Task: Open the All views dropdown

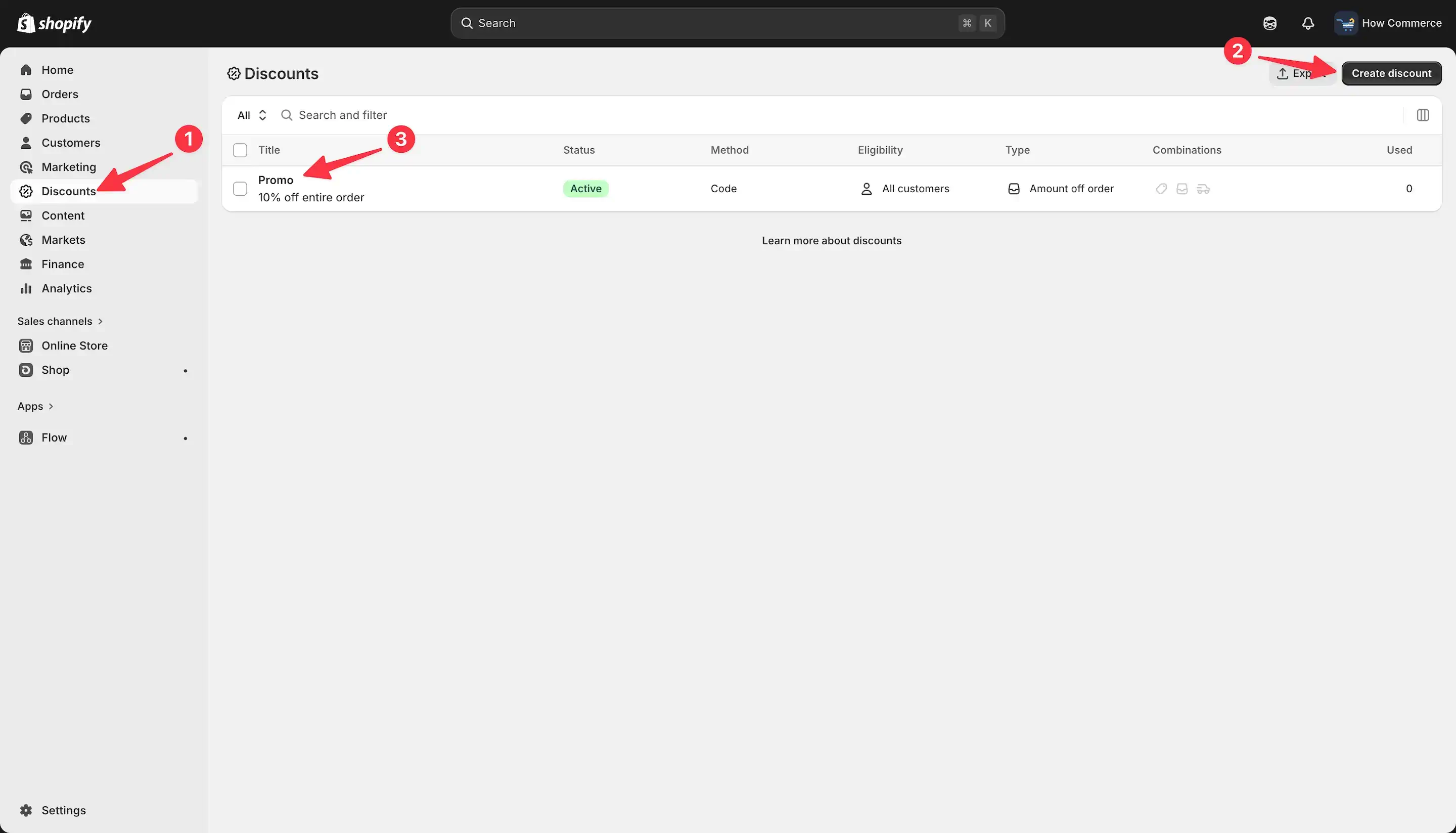Action: coord(252,115)
